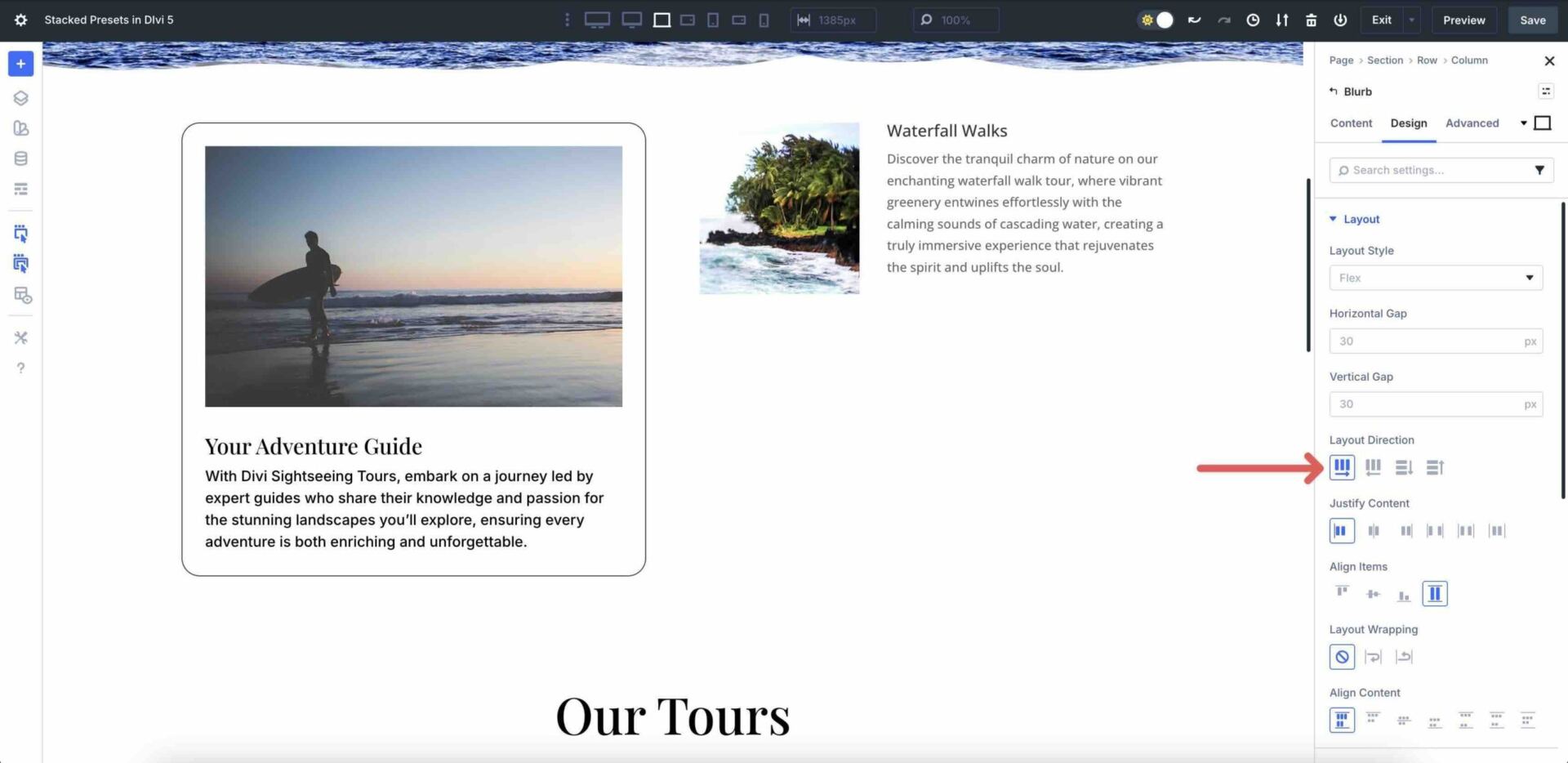Undo the last change
Screen dimensions: 1568x763
[x=1194, y=20]
